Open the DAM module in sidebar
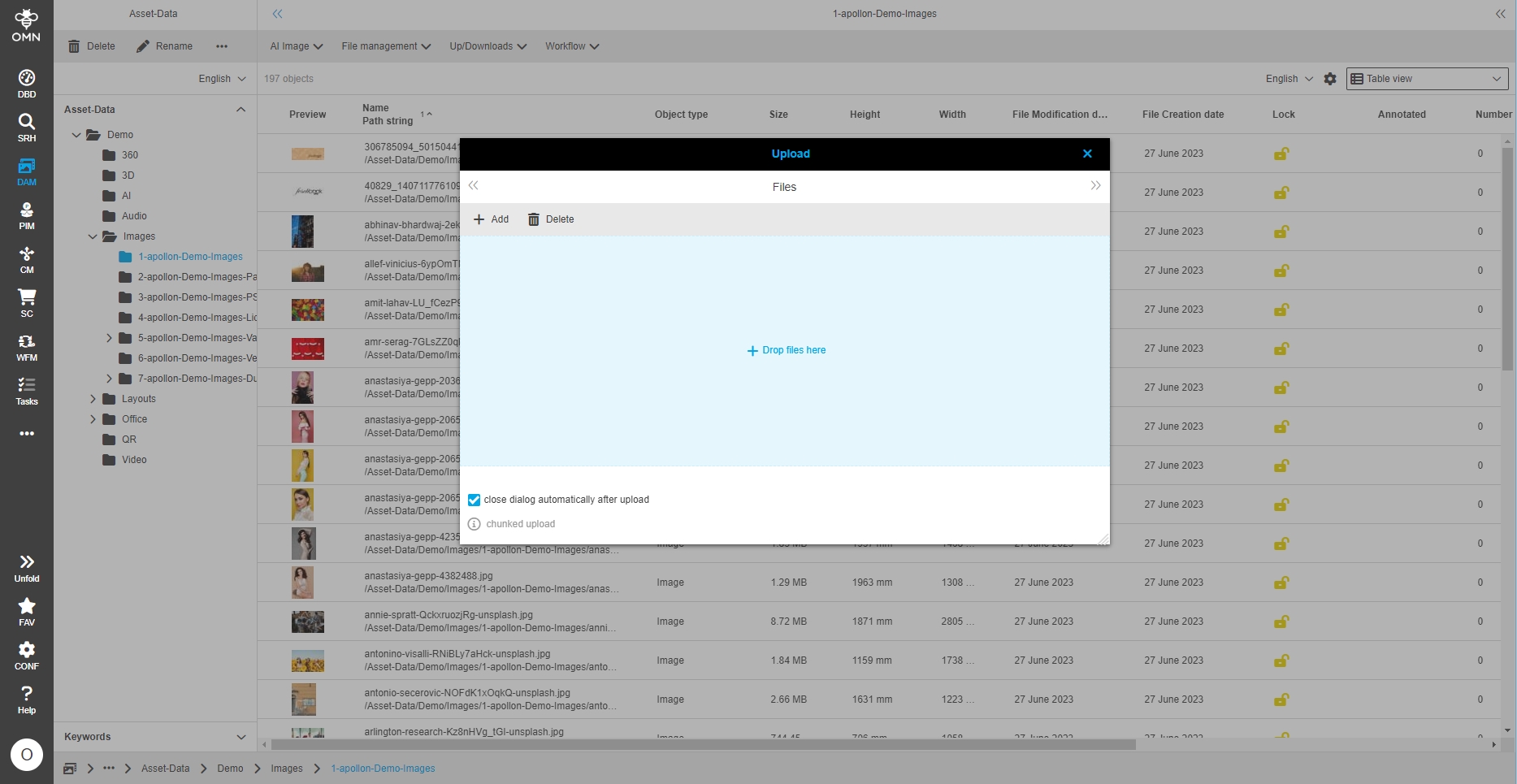The image size is (1517, 784). (x=27, y=171)
